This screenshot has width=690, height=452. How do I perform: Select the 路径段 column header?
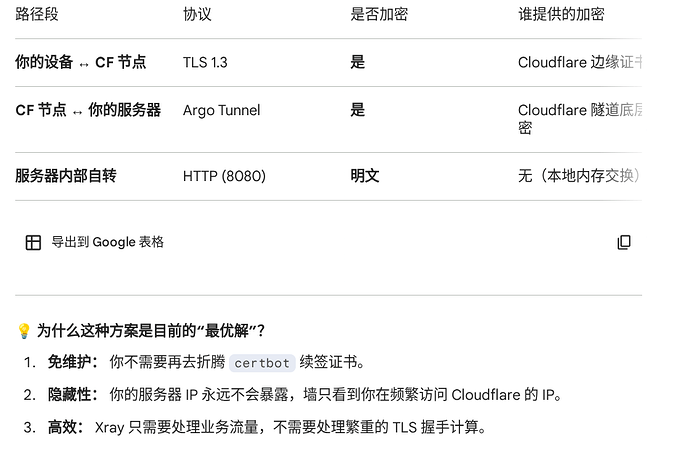(x=37, y=14)
